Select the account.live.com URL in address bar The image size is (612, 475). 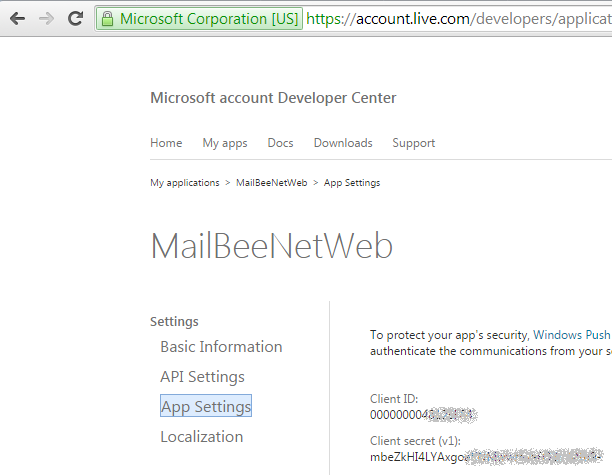point(459,19)
